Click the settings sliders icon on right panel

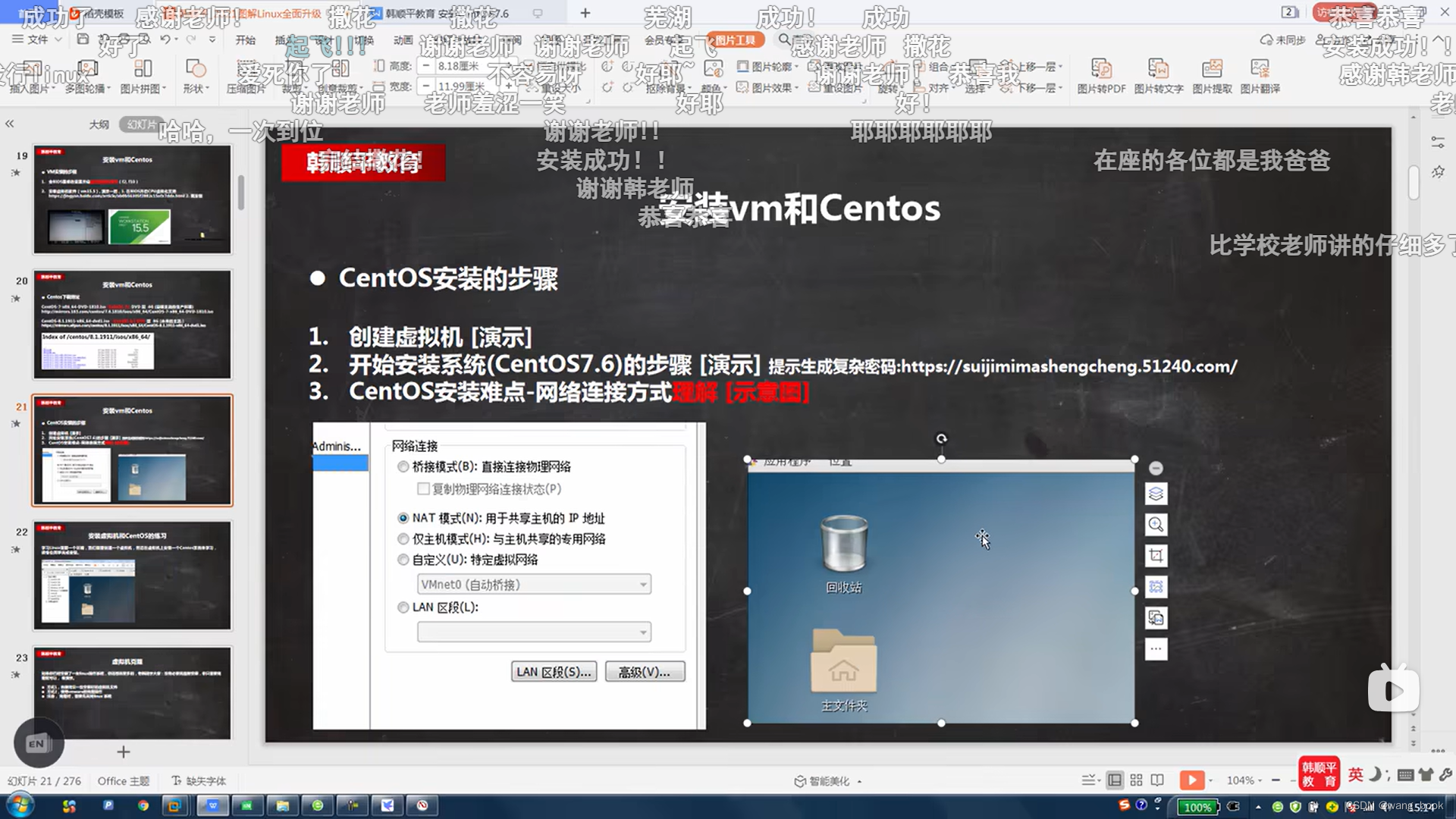coord(1438,142)
